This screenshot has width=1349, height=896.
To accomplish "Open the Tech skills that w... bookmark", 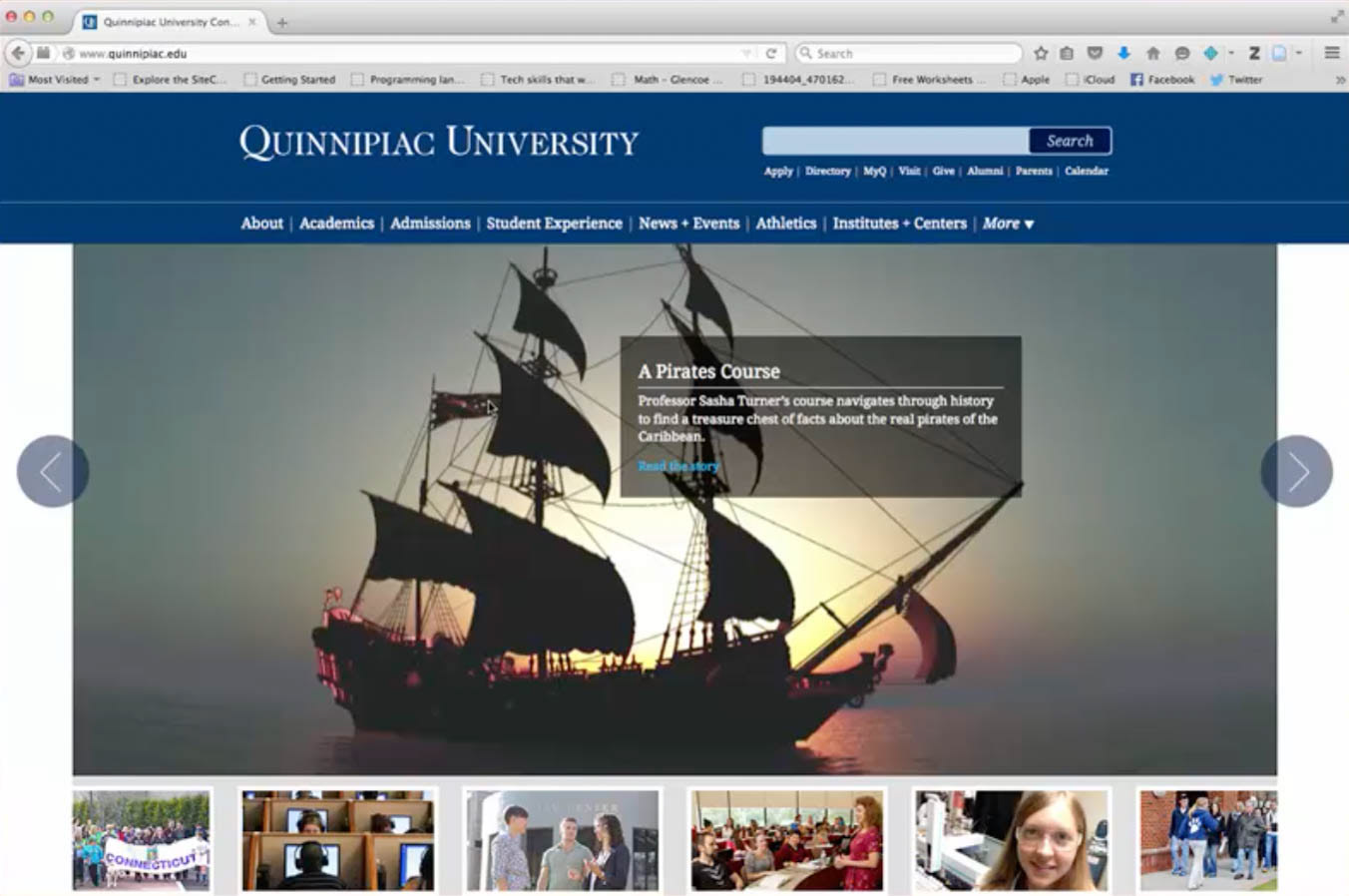I will pyautogui.click(x=538, y=80).
